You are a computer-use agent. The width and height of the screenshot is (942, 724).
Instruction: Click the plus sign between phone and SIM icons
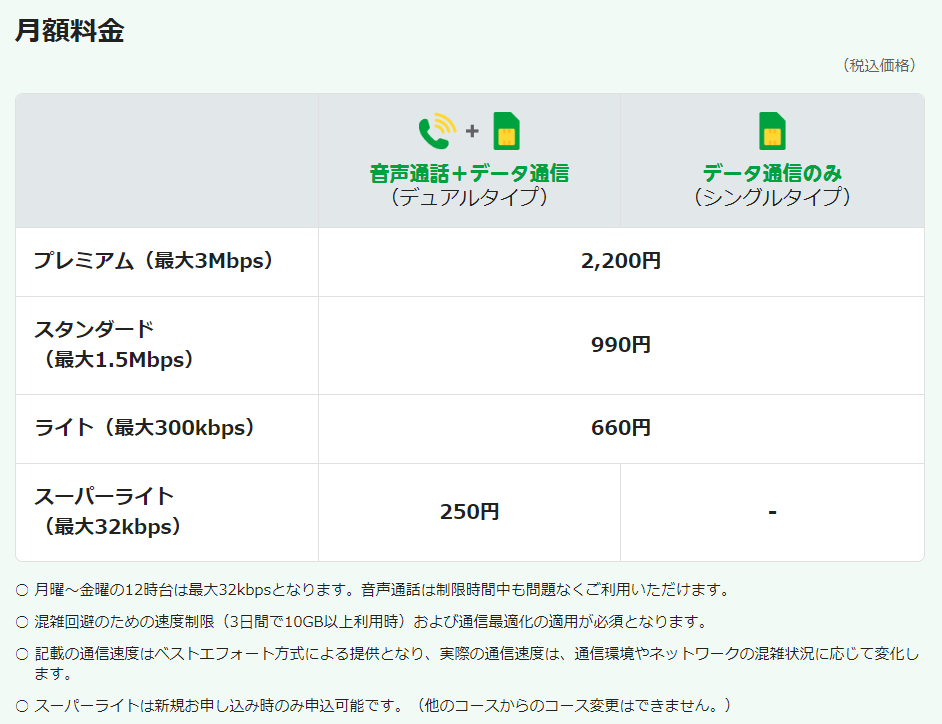pyautogui.click(x=472, y=131)
